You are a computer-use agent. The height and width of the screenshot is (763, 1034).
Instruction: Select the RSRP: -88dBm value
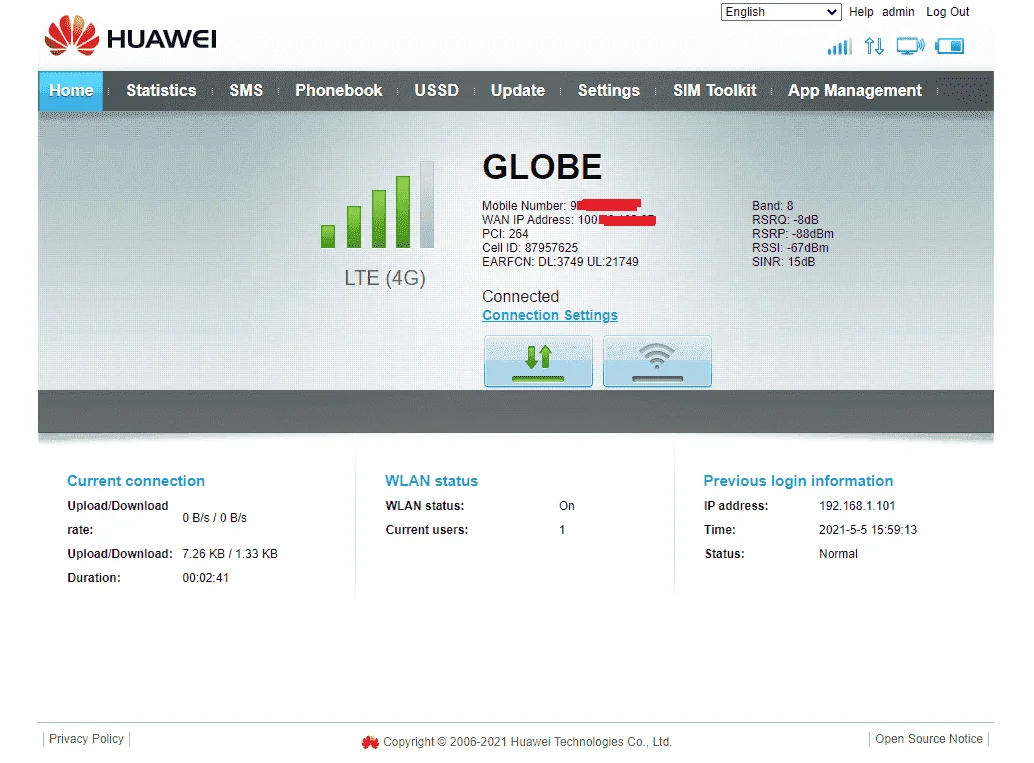tap(793, 234)
